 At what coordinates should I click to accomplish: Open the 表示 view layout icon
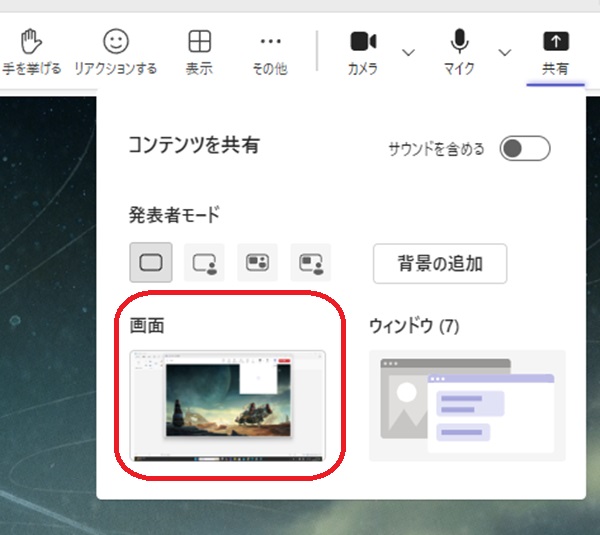click(x=200, y=43)
